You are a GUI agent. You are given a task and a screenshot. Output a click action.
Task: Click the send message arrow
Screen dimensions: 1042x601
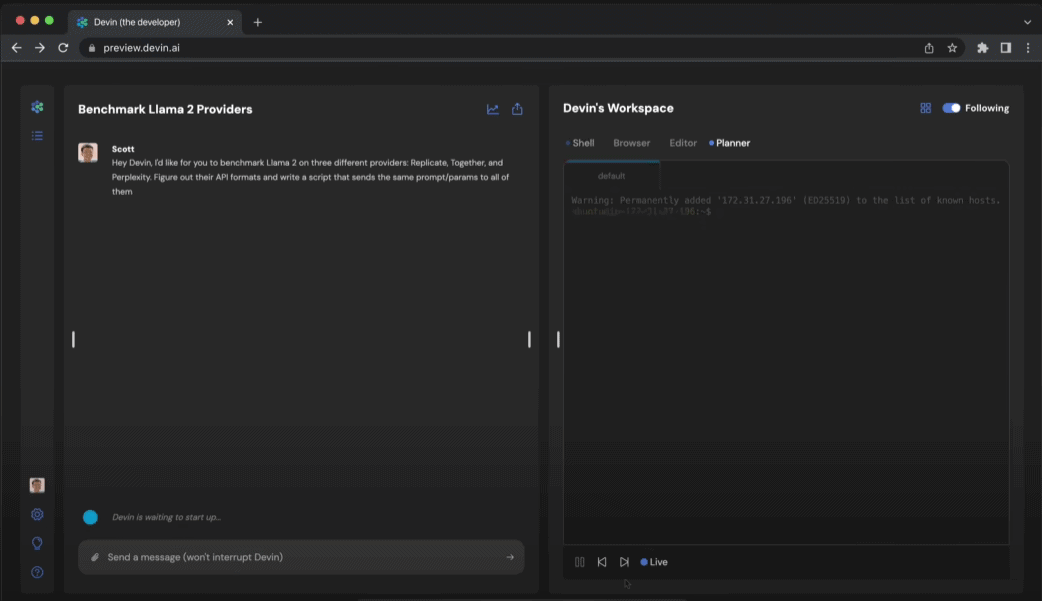pos(512,557)
